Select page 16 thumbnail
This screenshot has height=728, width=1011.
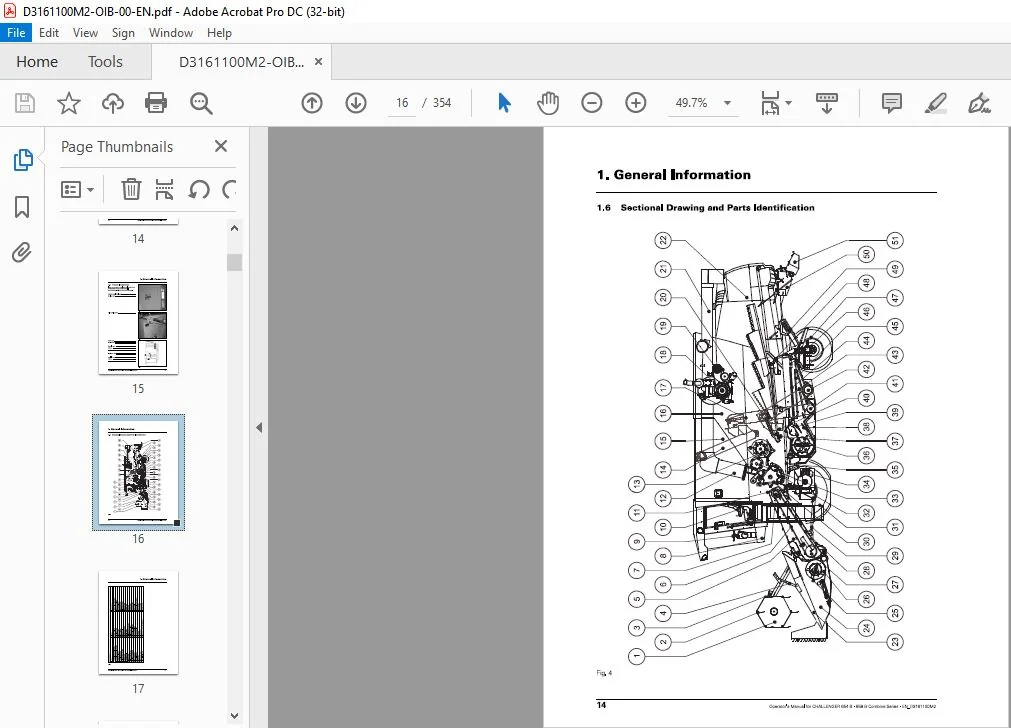(x=139, y=473)
